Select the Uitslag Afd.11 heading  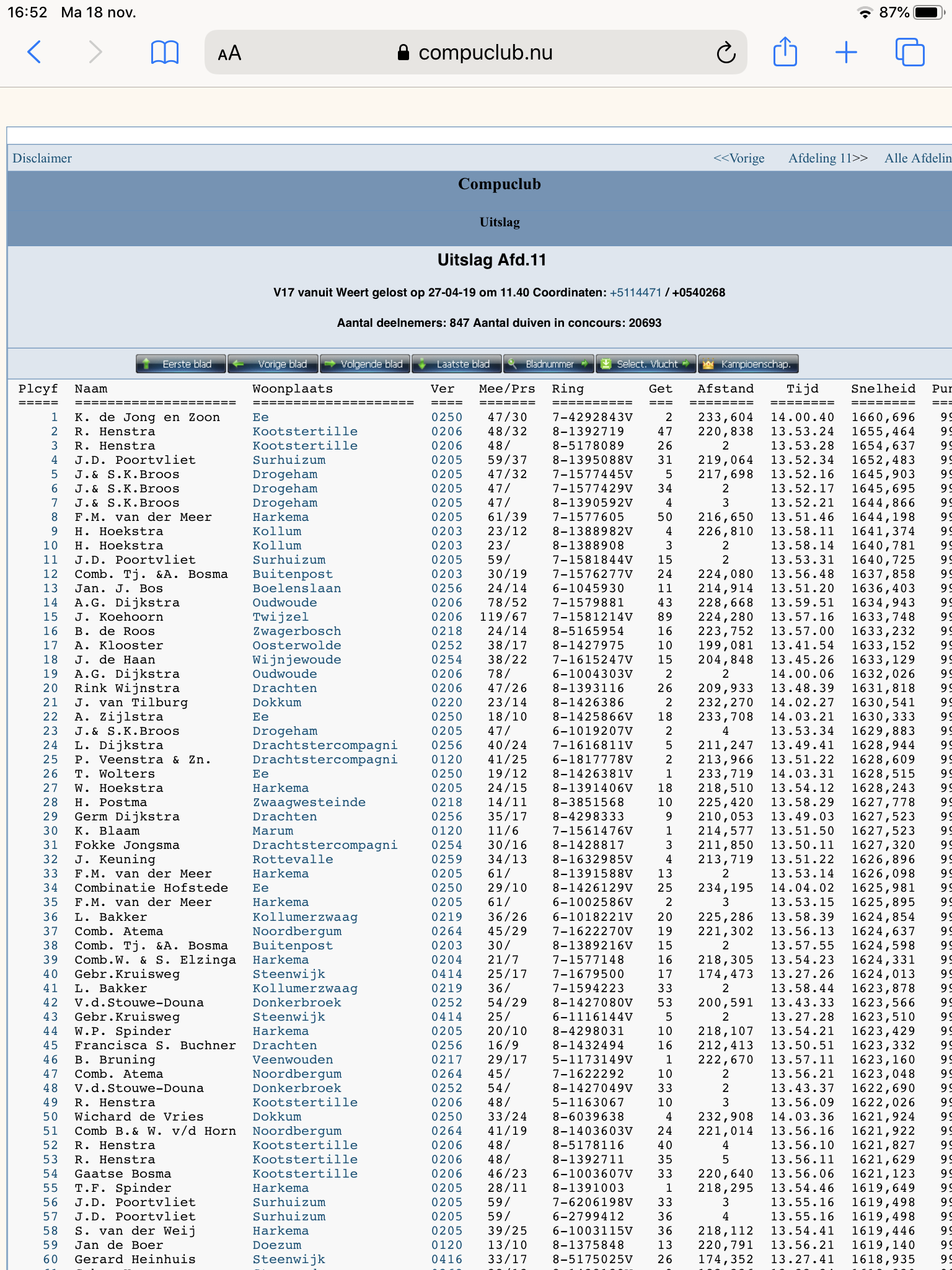[x=492, y=260]
